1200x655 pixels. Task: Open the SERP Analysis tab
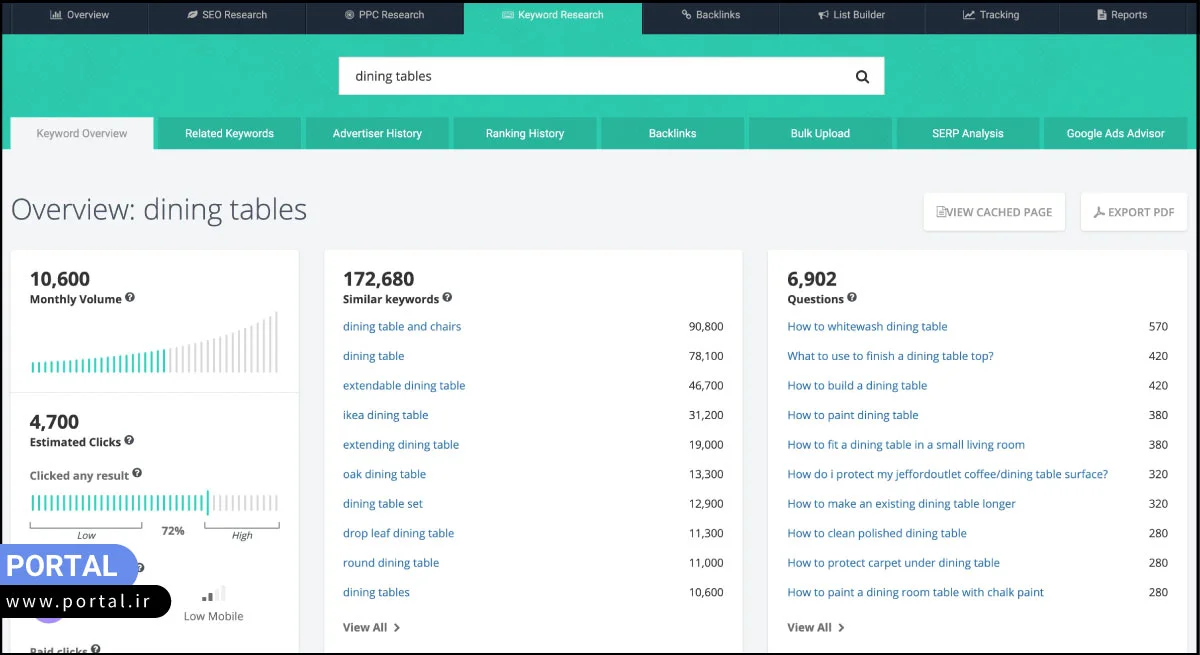(x=967, y=133)
